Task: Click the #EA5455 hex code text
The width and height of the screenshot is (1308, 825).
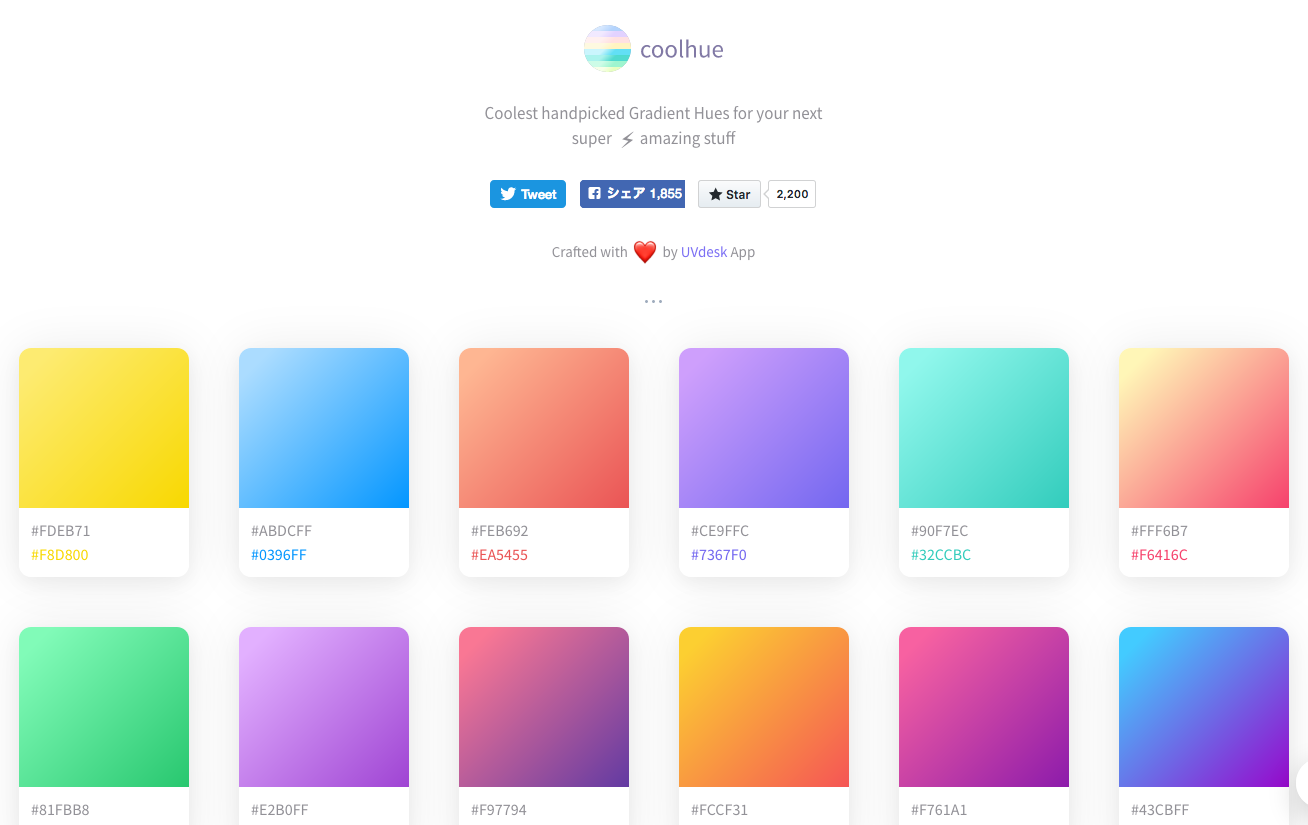Action: [x=500, y=555]
